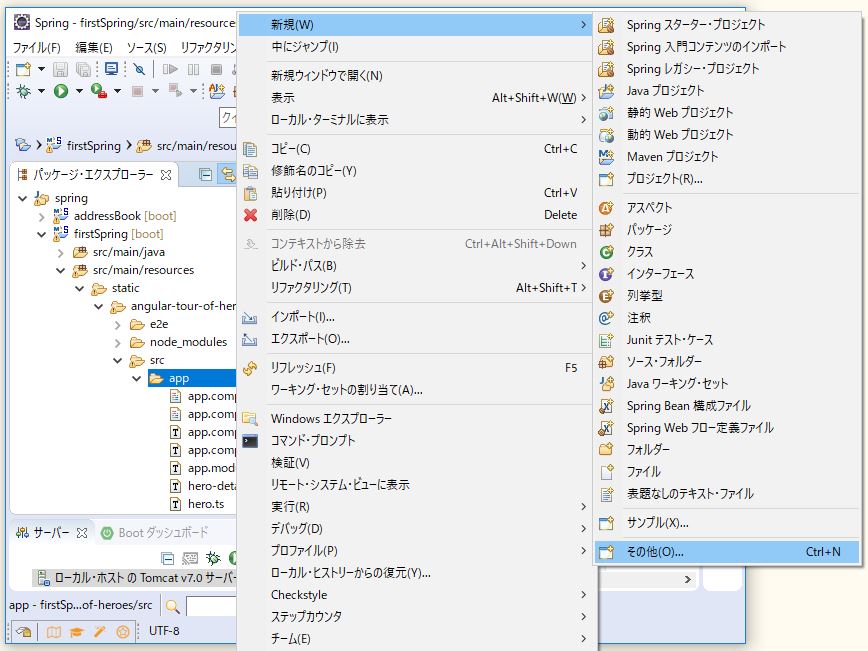Click UTF-8 encoding in status bar
The height and width of the screenshot is (651, 868).
[164, 631]
